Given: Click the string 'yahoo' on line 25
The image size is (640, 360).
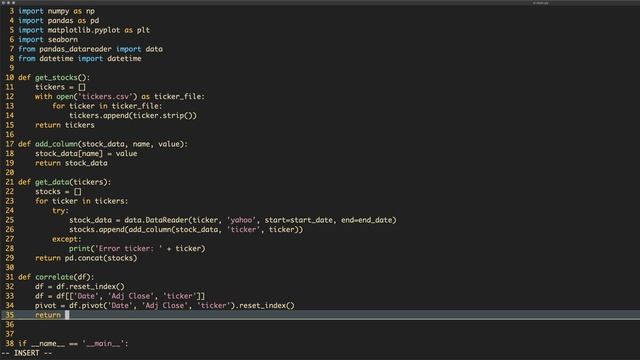Looking at the screenshot, I should coord(241,220).
